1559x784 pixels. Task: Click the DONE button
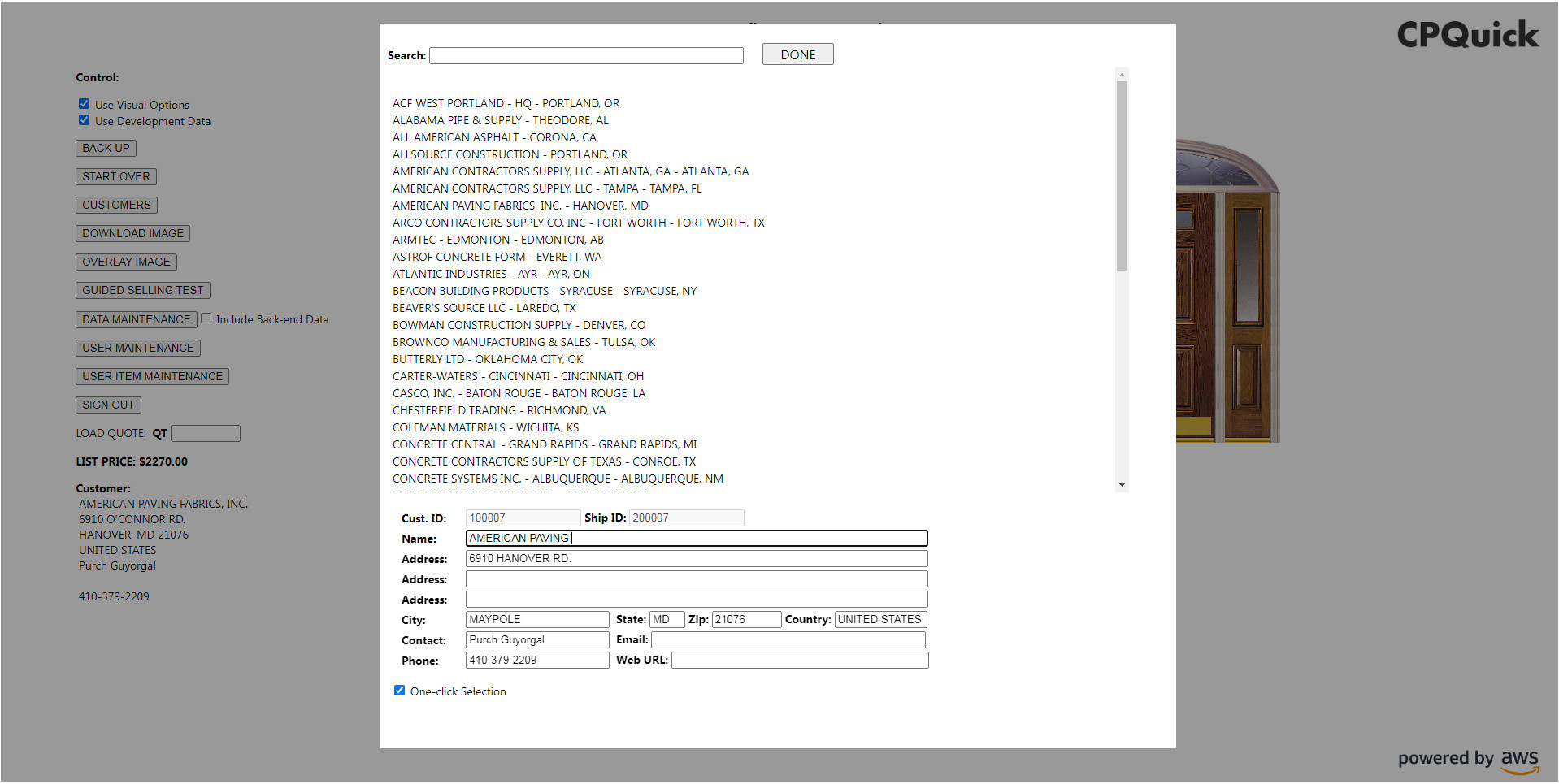click(x=797, y=54)
